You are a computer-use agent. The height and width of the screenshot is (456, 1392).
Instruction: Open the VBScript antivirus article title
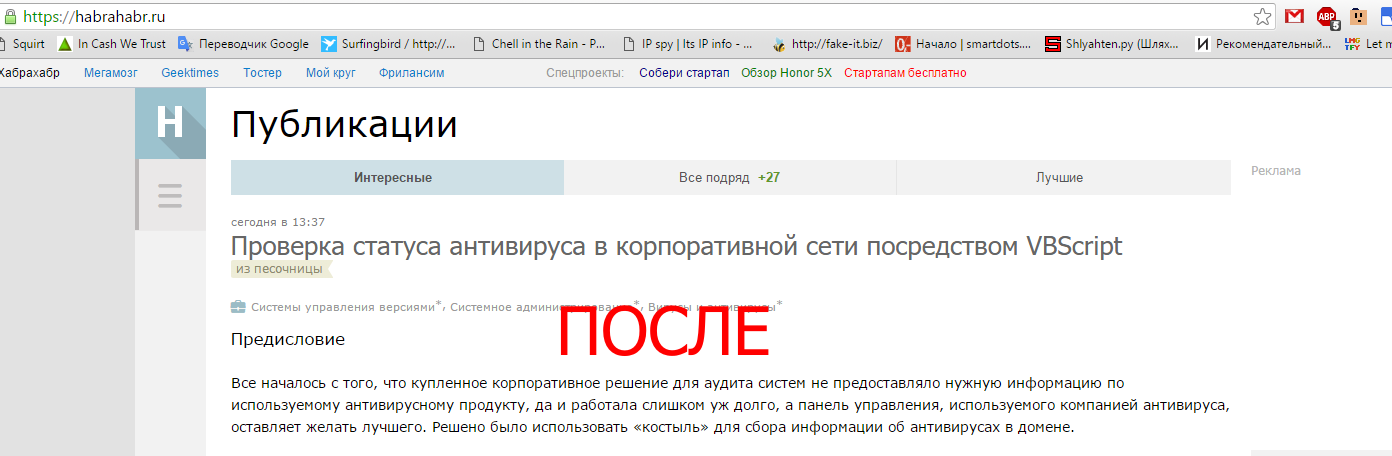point(676,246)
